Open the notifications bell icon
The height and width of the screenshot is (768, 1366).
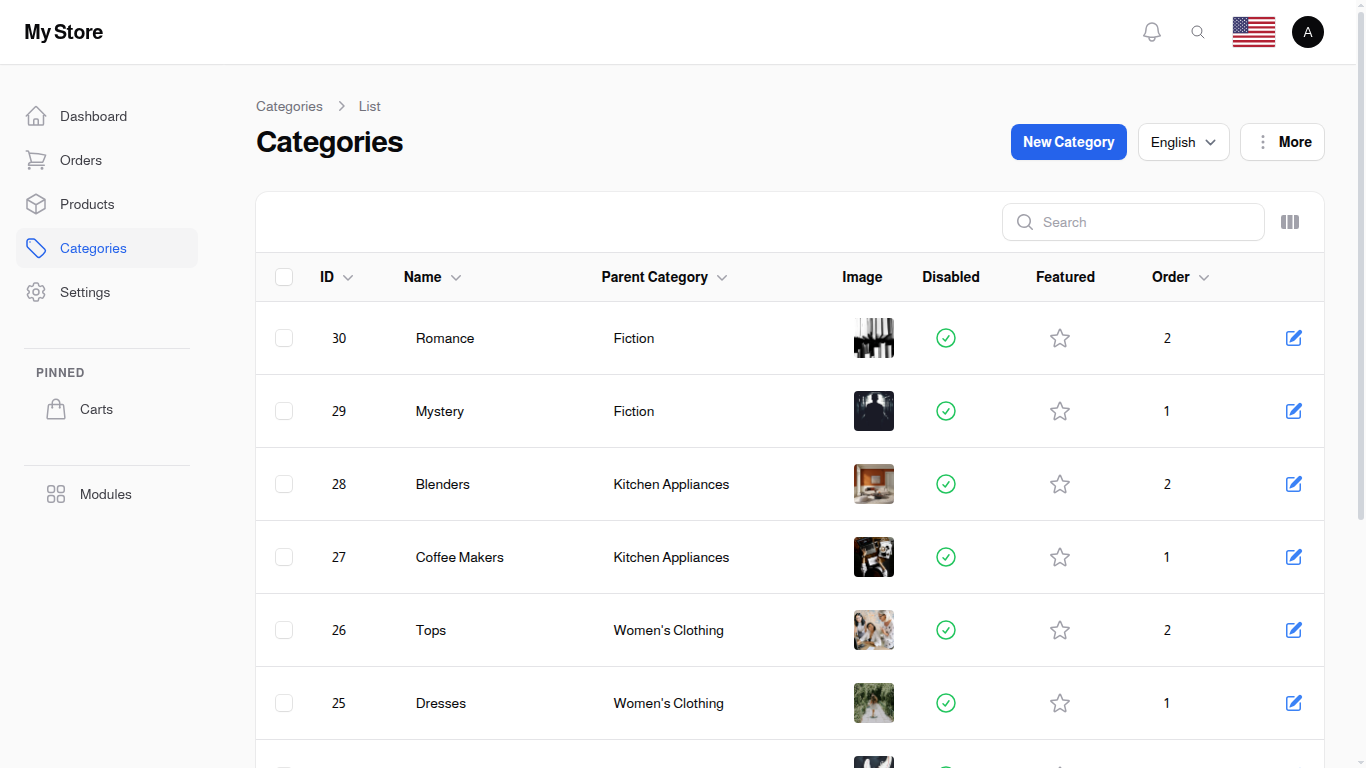tap(1151, 31)
